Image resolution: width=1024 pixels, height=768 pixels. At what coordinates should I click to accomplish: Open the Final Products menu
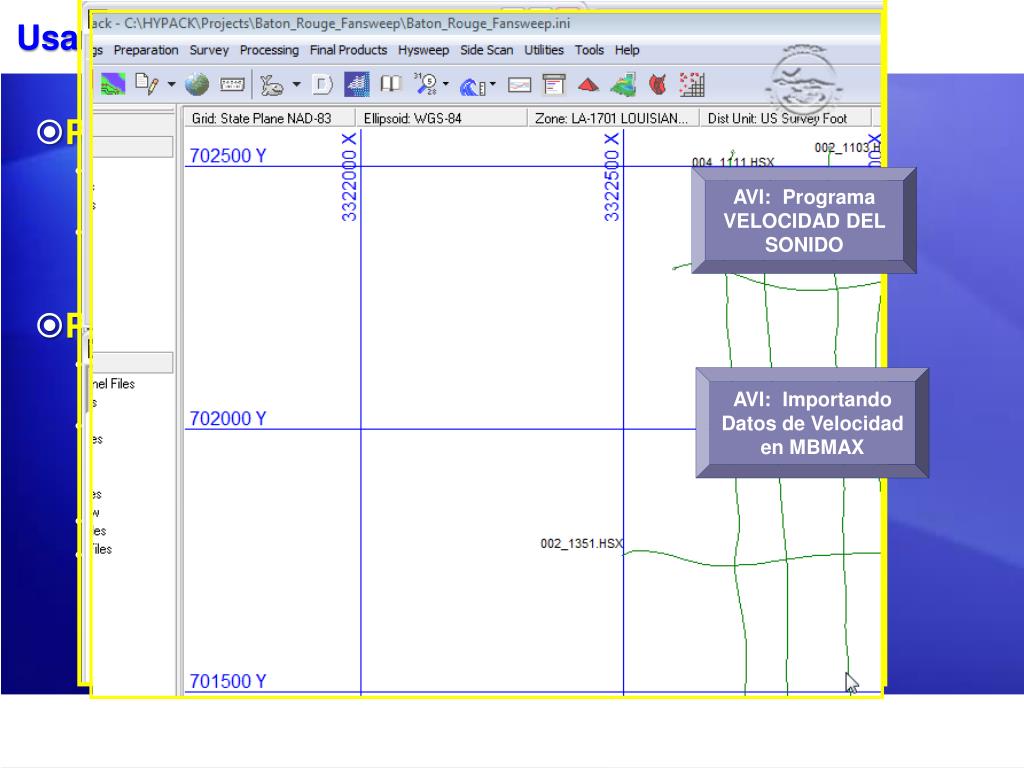(x=348, y=50)
